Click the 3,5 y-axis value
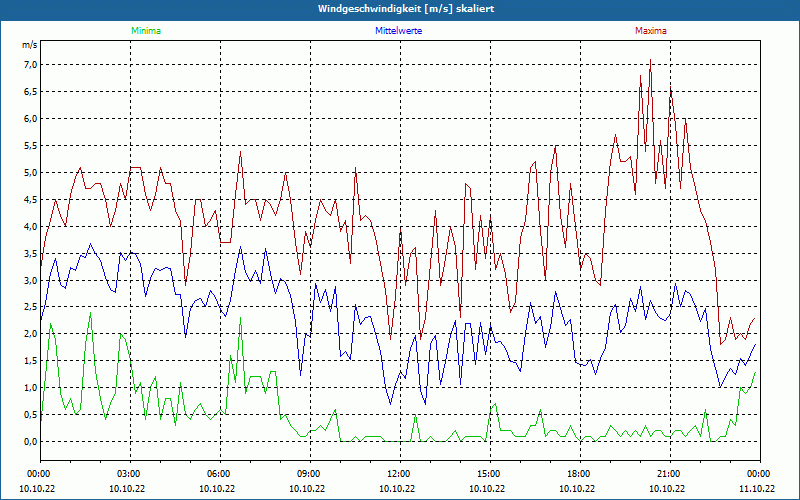 [31, 253]
